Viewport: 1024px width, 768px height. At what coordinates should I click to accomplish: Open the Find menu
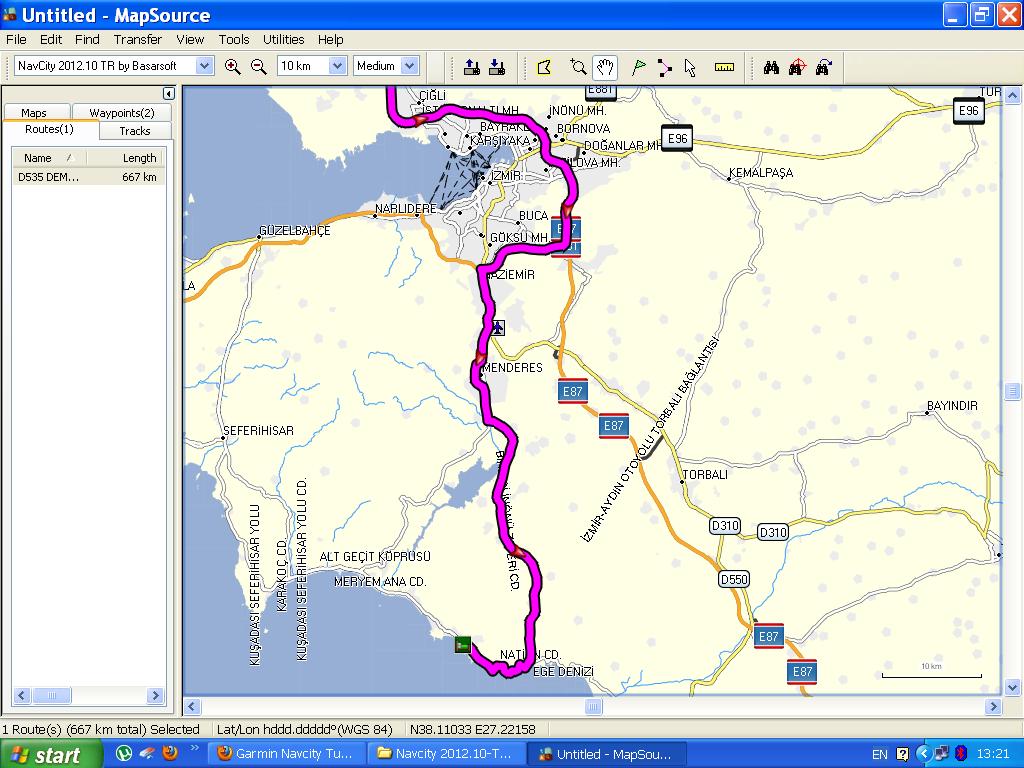click(88, 39)
